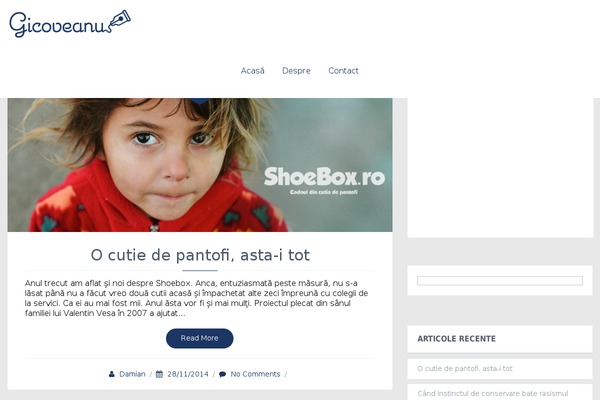Viewport: 600px width, 400px height.
Task: Click the sidebar search field
Action: [x=500, y=281]
